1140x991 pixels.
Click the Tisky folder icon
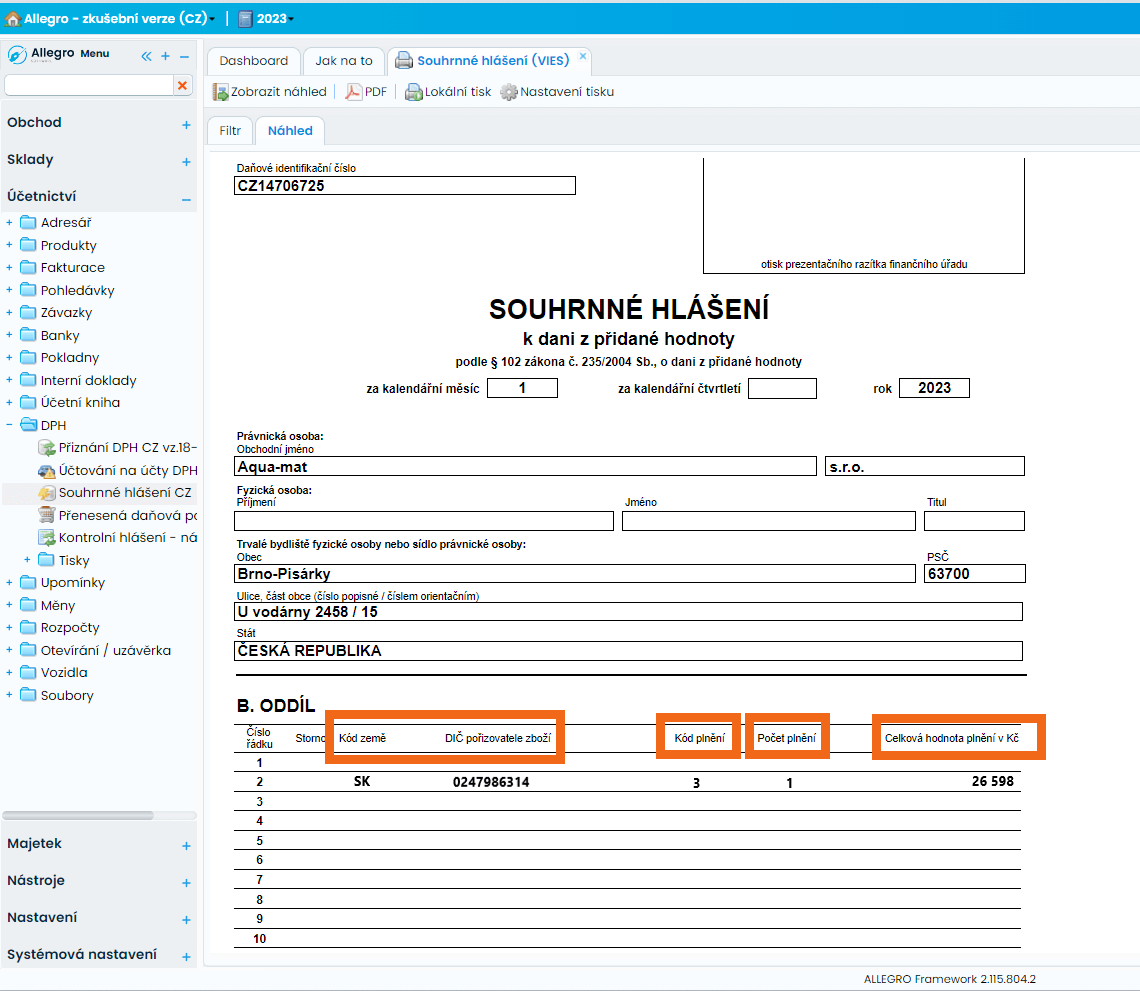47,560
